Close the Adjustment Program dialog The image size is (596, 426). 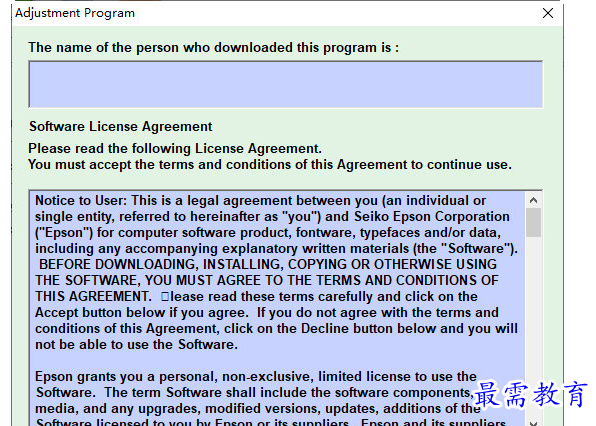tap(548, 13)
